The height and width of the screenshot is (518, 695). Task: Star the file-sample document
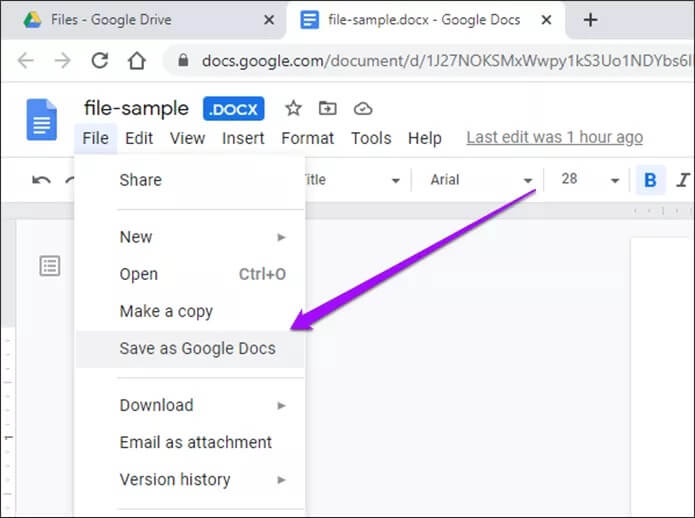coord(293,108)
